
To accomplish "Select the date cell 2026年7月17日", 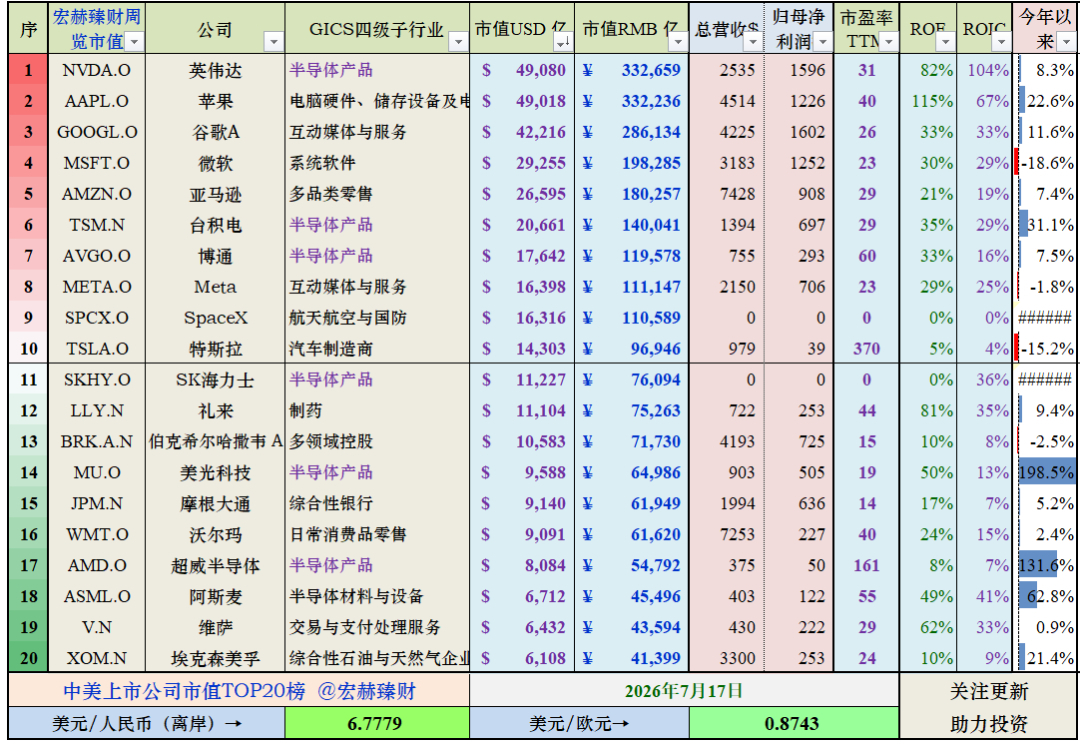I will 685,690.
